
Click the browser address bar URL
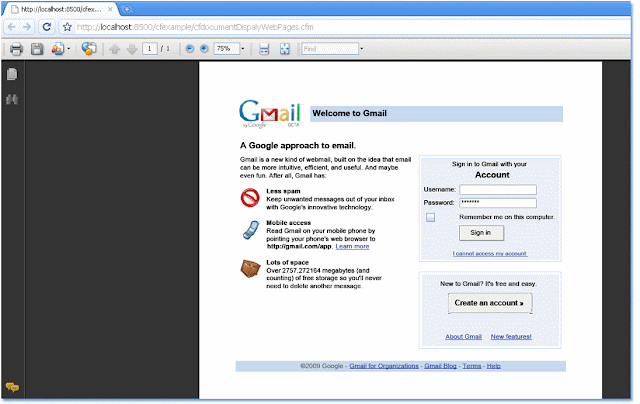click(x=195, y=27)
